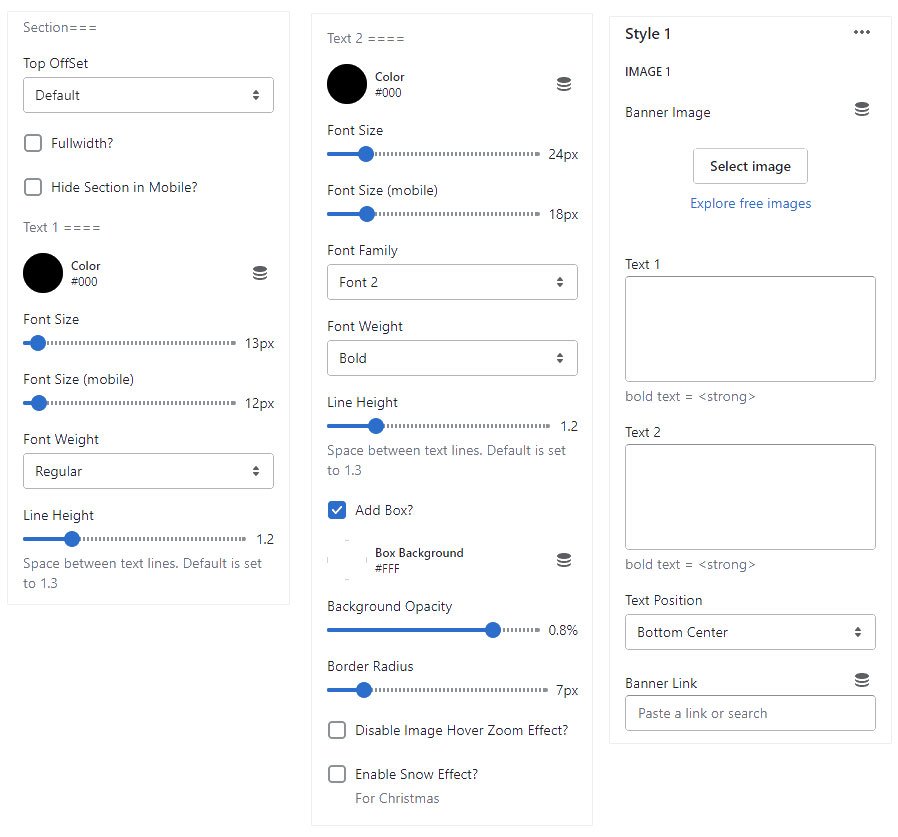The width and height of the screenshot is (898, 837).
Task: Open the Font Family dropdown showing Font 2
Action: 452,282
